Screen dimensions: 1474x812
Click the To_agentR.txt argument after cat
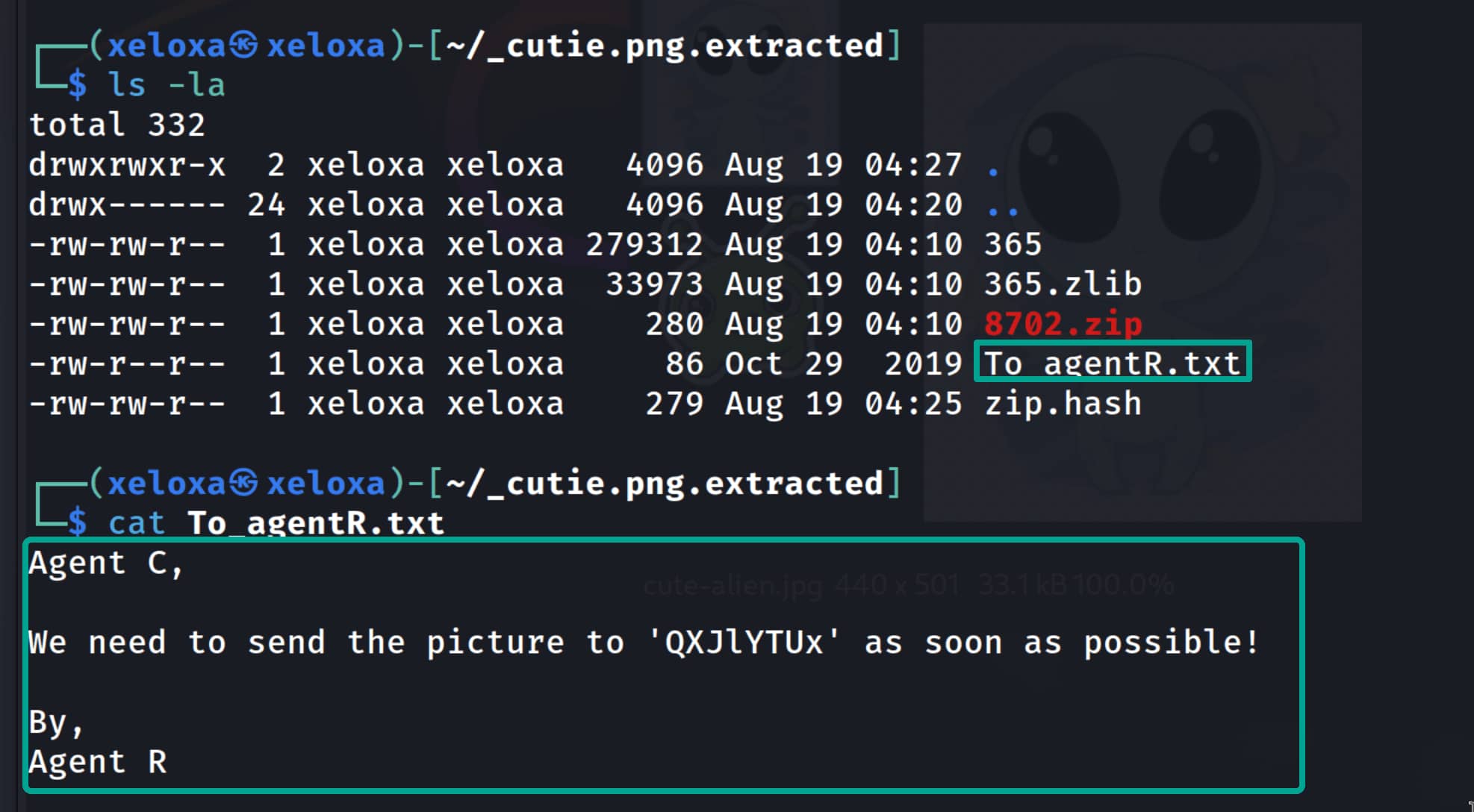tap(315, 523)
